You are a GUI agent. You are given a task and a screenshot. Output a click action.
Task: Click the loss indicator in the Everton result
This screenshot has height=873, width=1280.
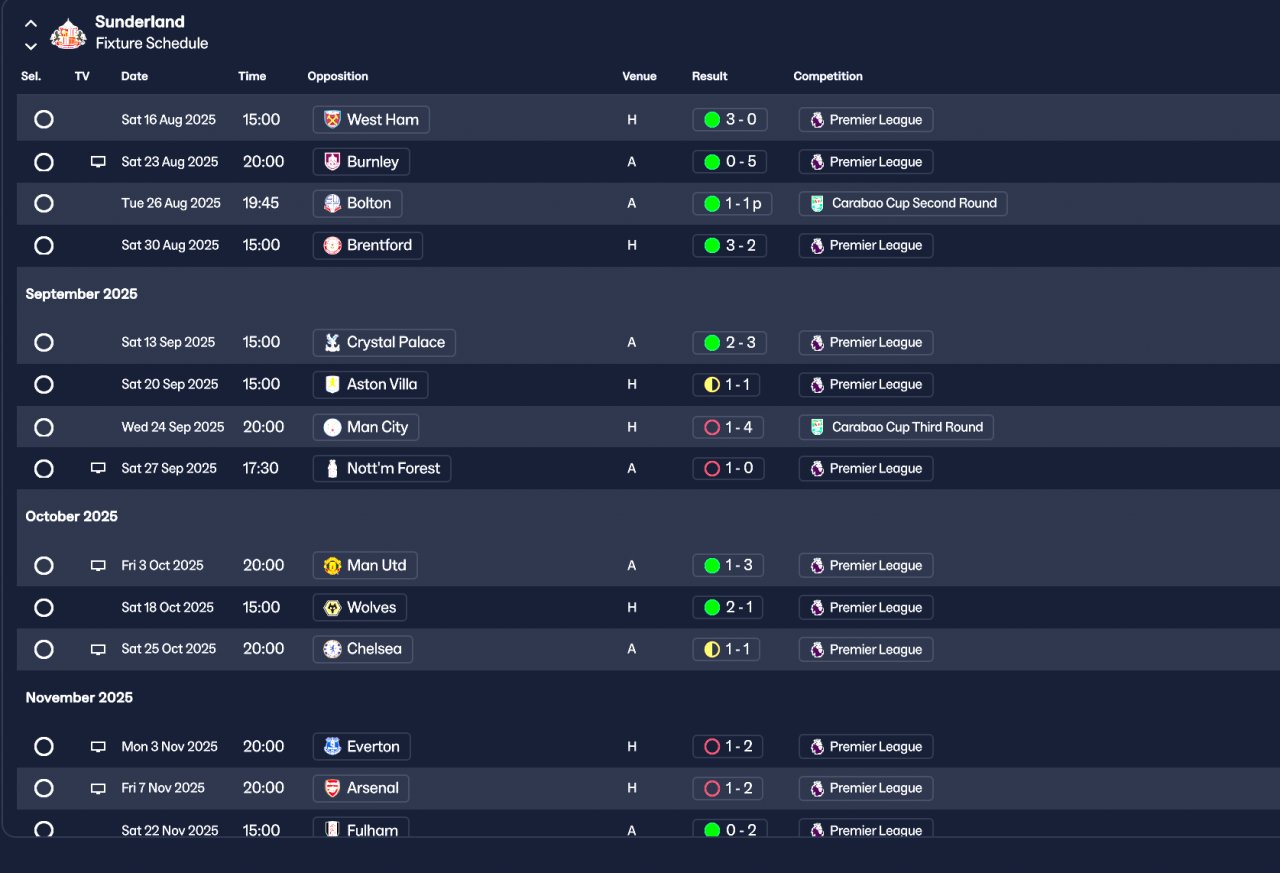pos(712,746)
